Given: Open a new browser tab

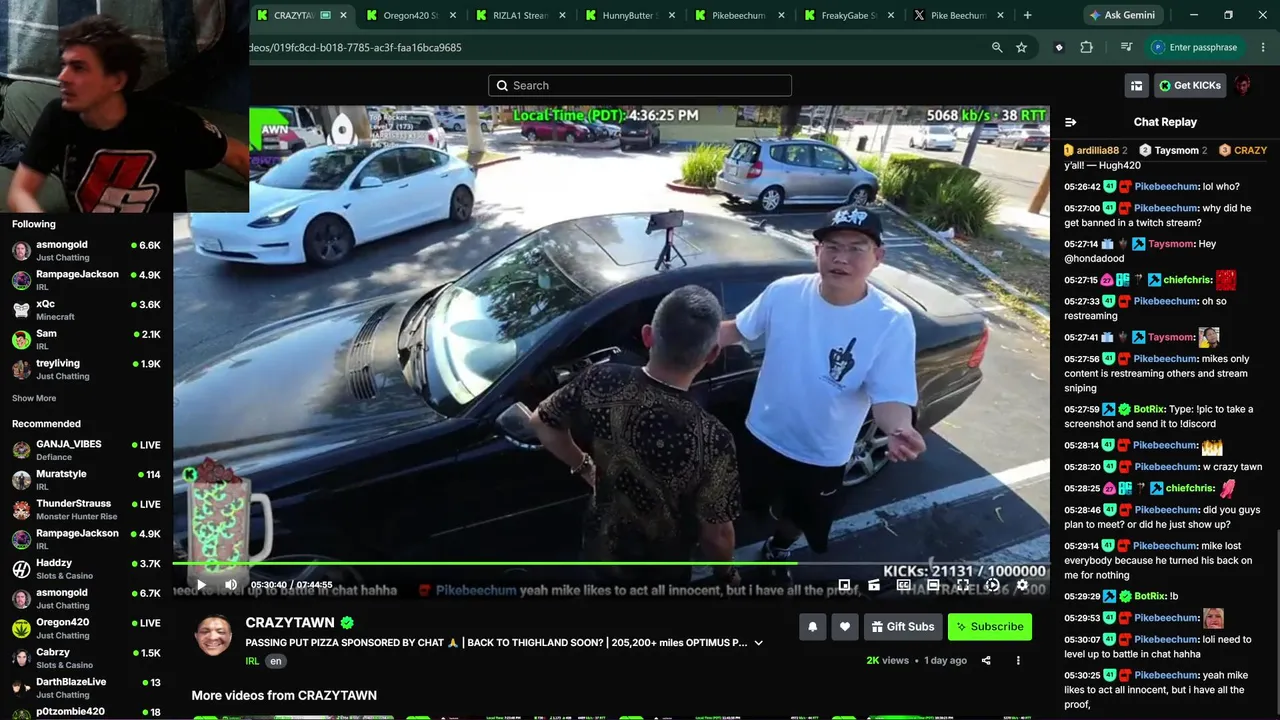Looking at the screenshot, I should [x=1027, y=15].
